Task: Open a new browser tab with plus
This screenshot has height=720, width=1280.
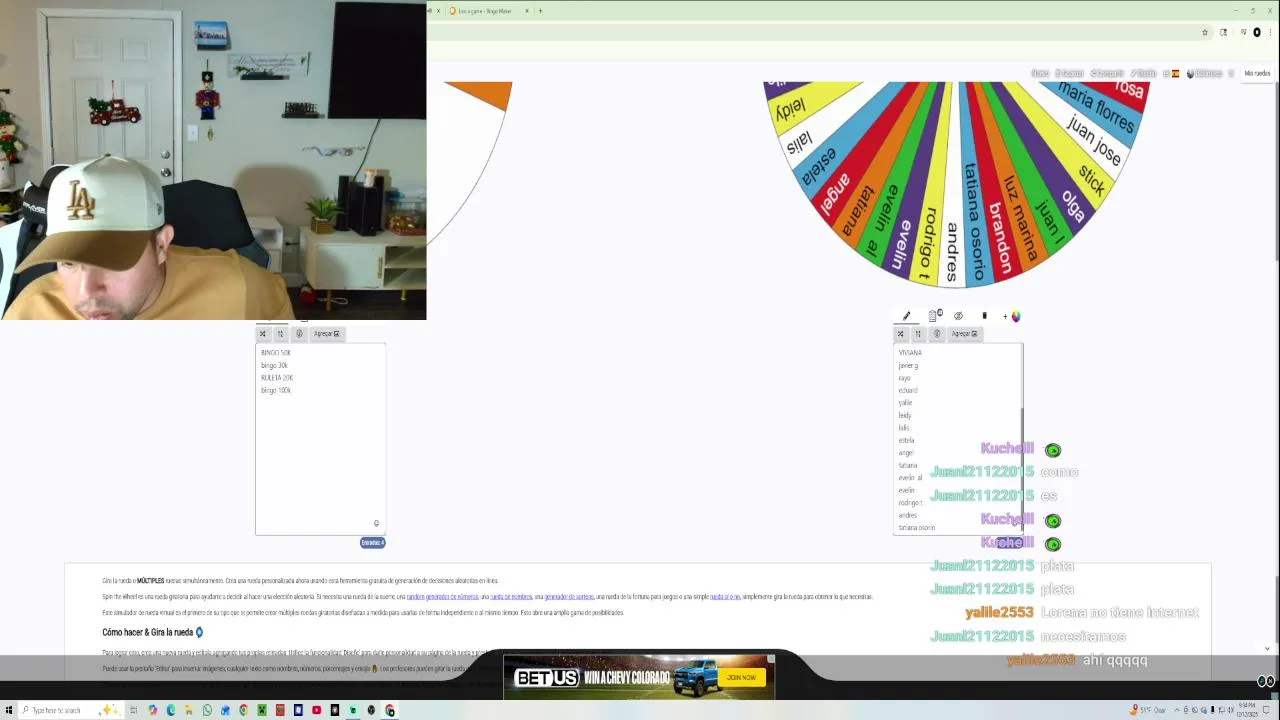Action: coord(540,11)
